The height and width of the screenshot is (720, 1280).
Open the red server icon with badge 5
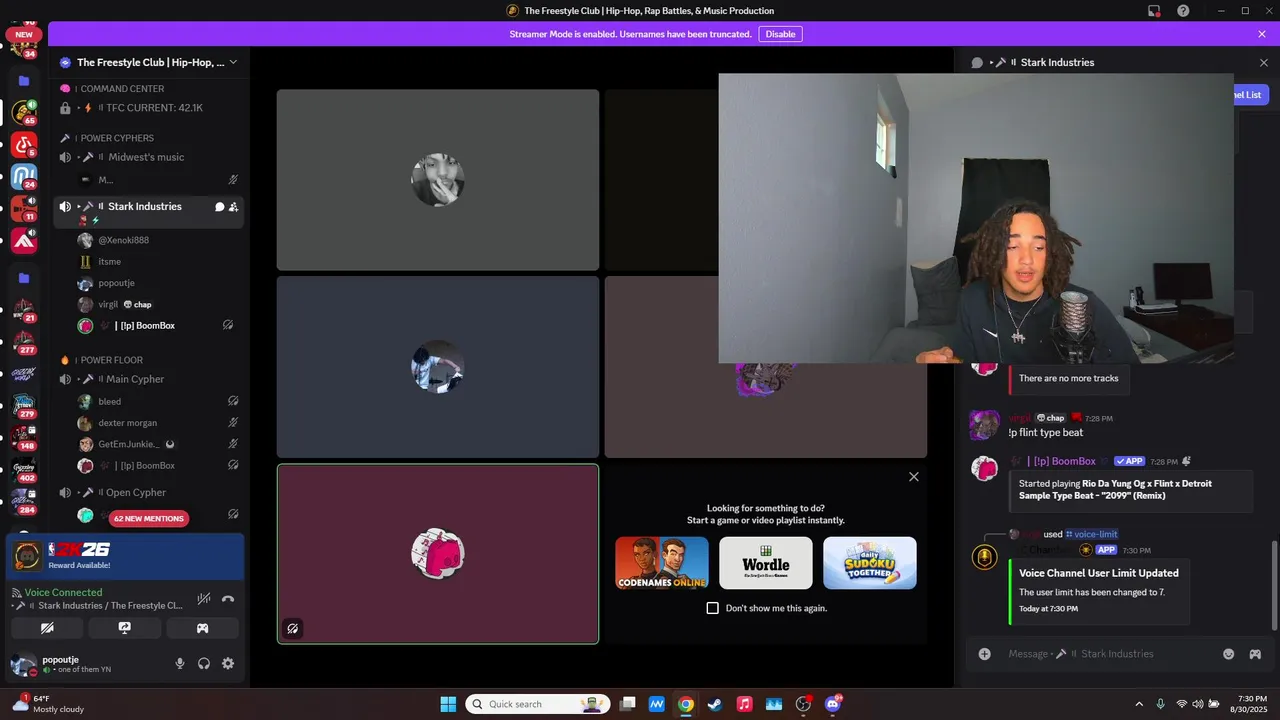point(24,145)
